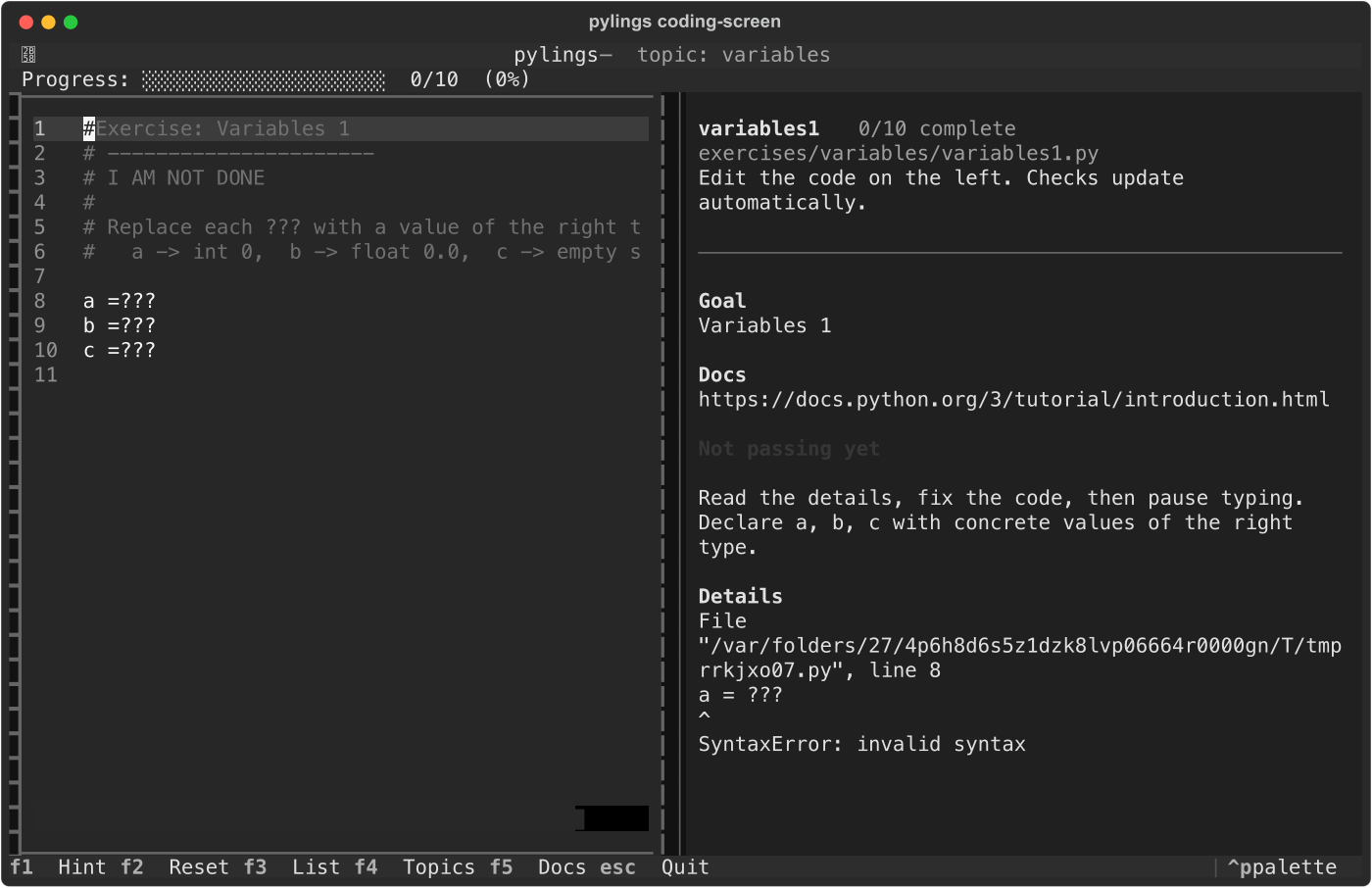Click the macOS green zoom window button
This screenshot has height=888, width=1372.
(71, 23)
